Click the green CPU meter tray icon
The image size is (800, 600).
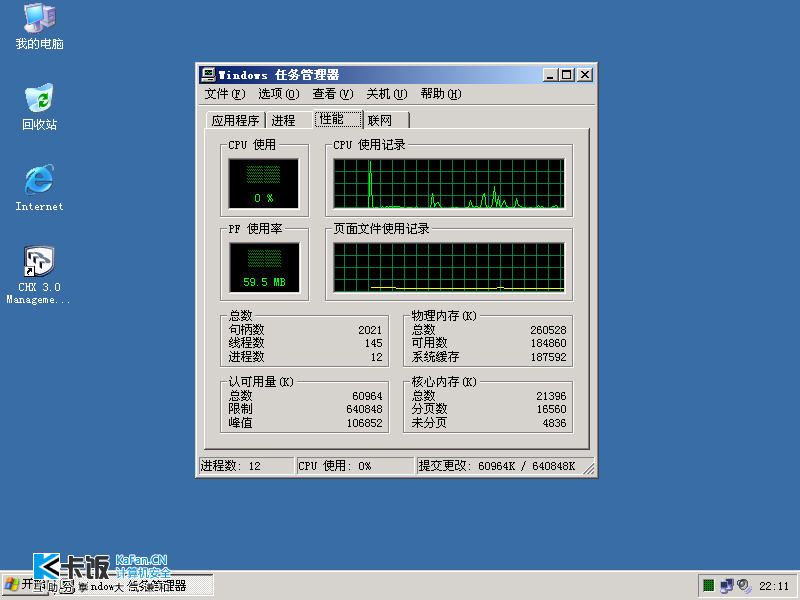709,586
